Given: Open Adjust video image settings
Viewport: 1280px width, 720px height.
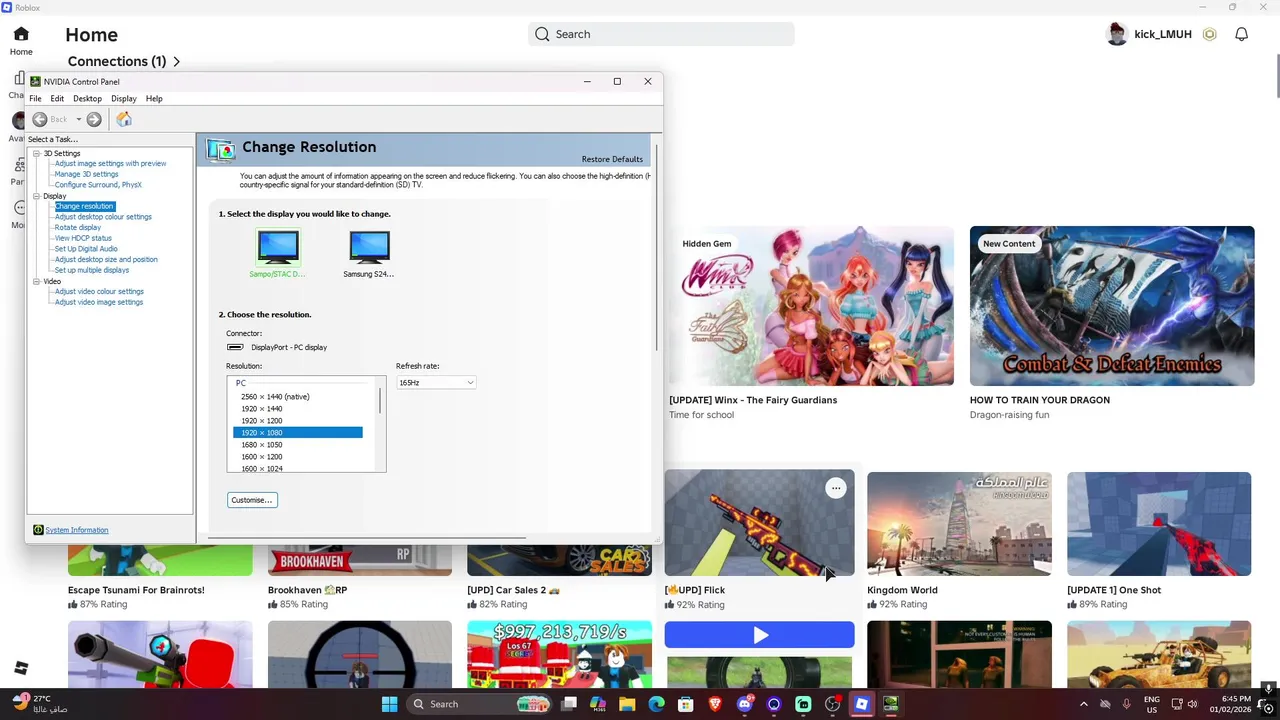Looking at the screenshot, I should (x=99, y=302).
